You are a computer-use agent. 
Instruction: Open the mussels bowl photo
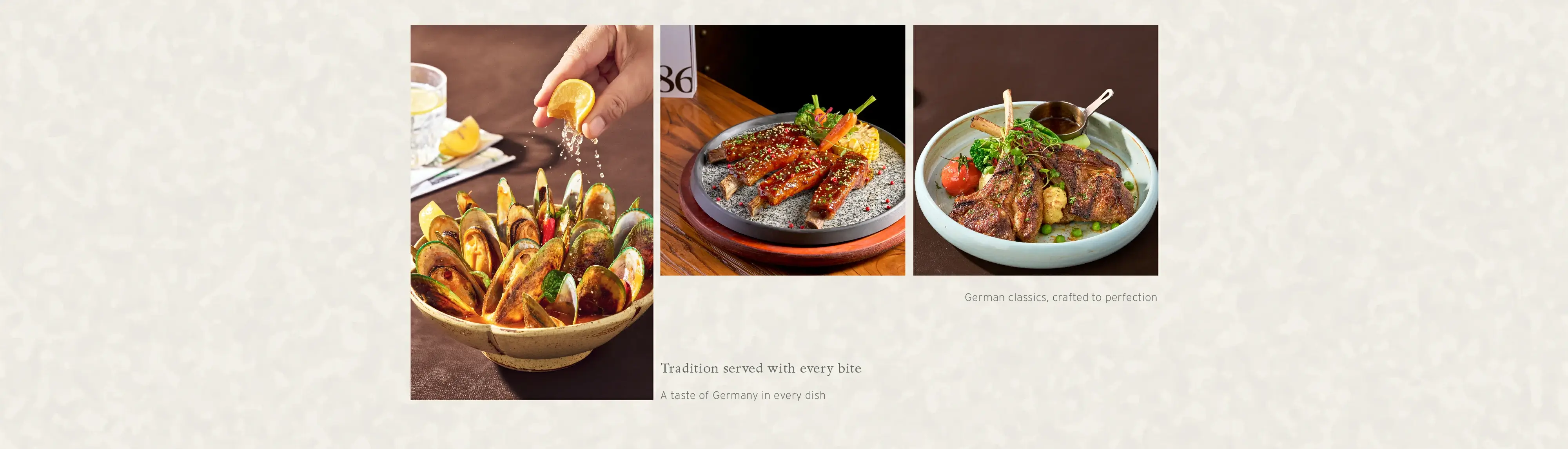(532, 212)
